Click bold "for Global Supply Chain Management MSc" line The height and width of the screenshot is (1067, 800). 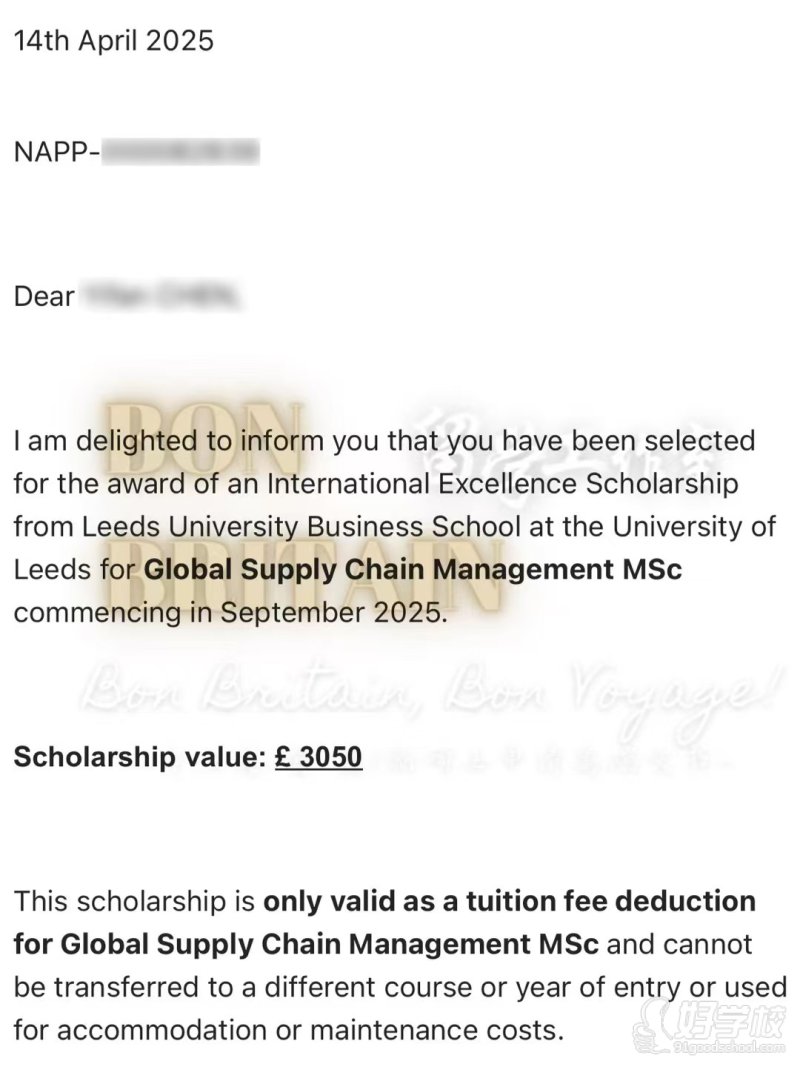click(x=306, y=944)
